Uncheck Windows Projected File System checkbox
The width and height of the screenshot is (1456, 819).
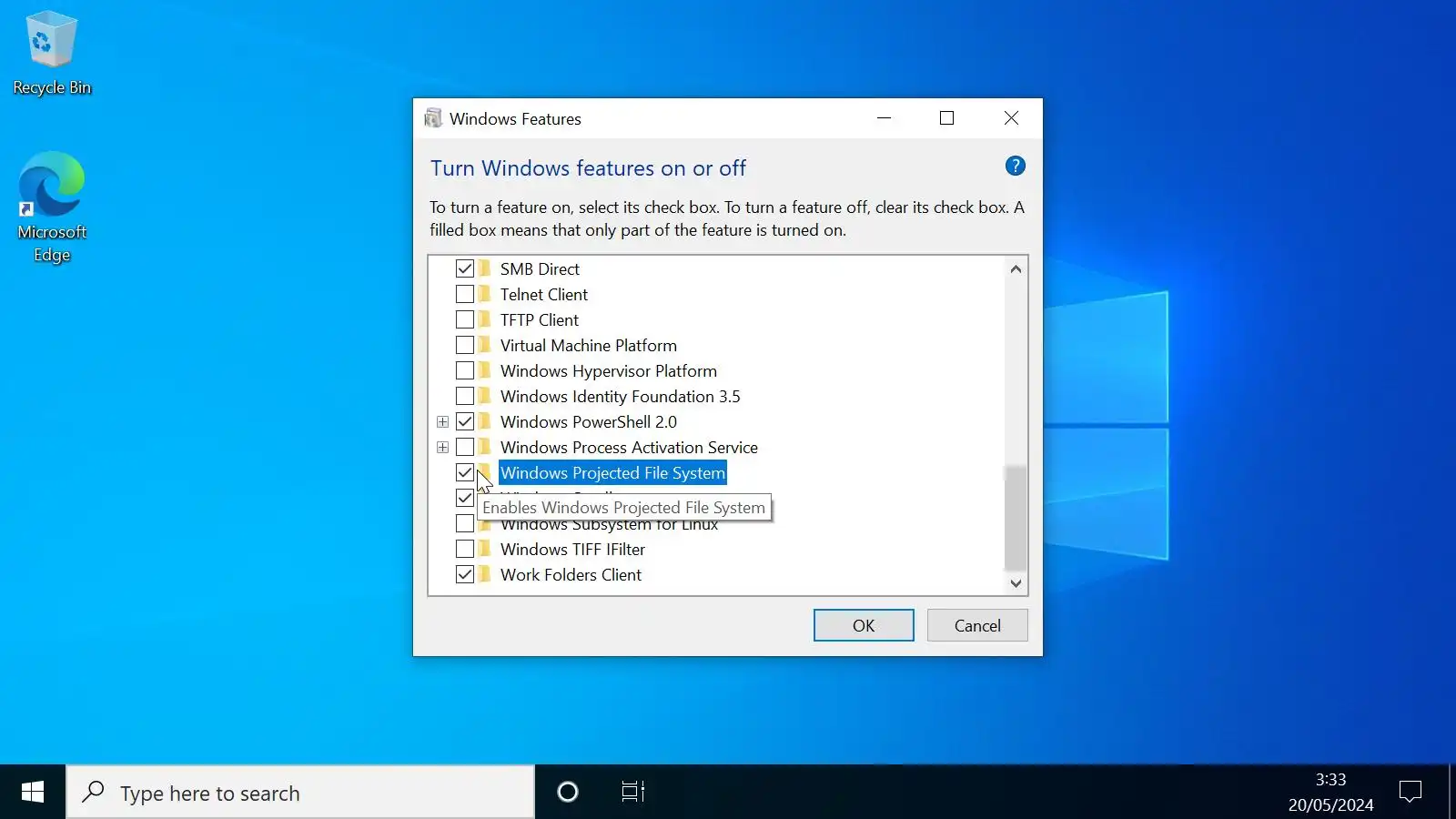[465, 472]
